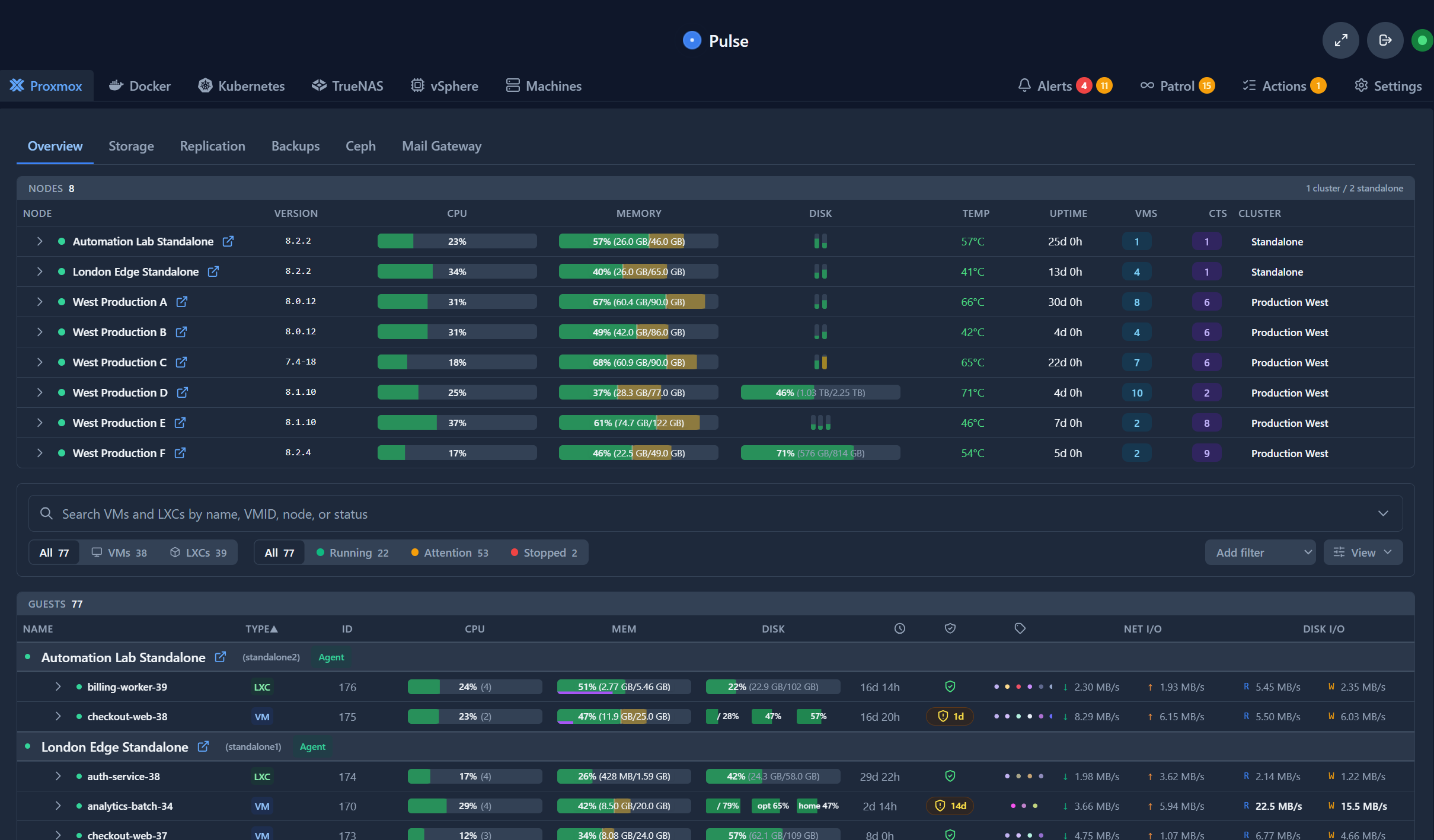
Task: Click the memory bar for West Production C
Action: tap(638, 362)
